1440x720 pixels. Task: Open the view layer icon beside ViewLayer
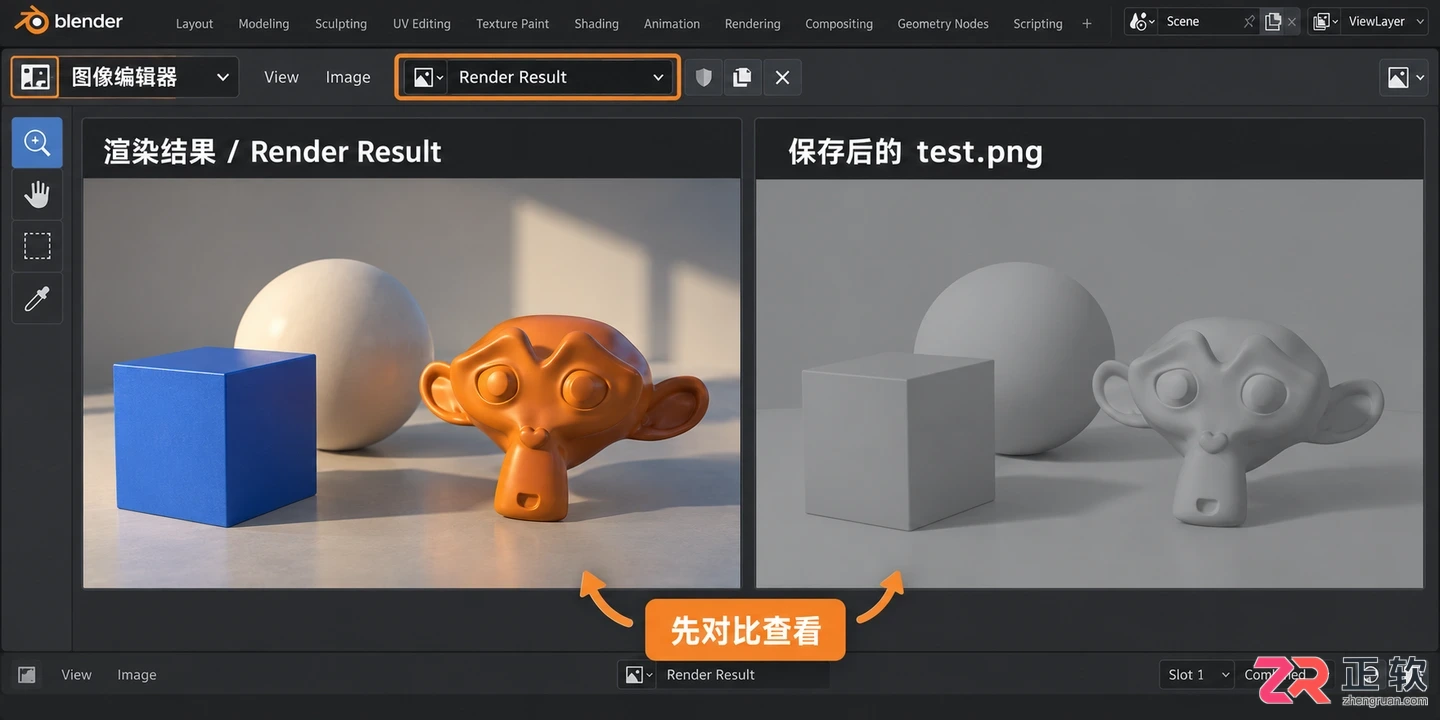coord(1324,21)
